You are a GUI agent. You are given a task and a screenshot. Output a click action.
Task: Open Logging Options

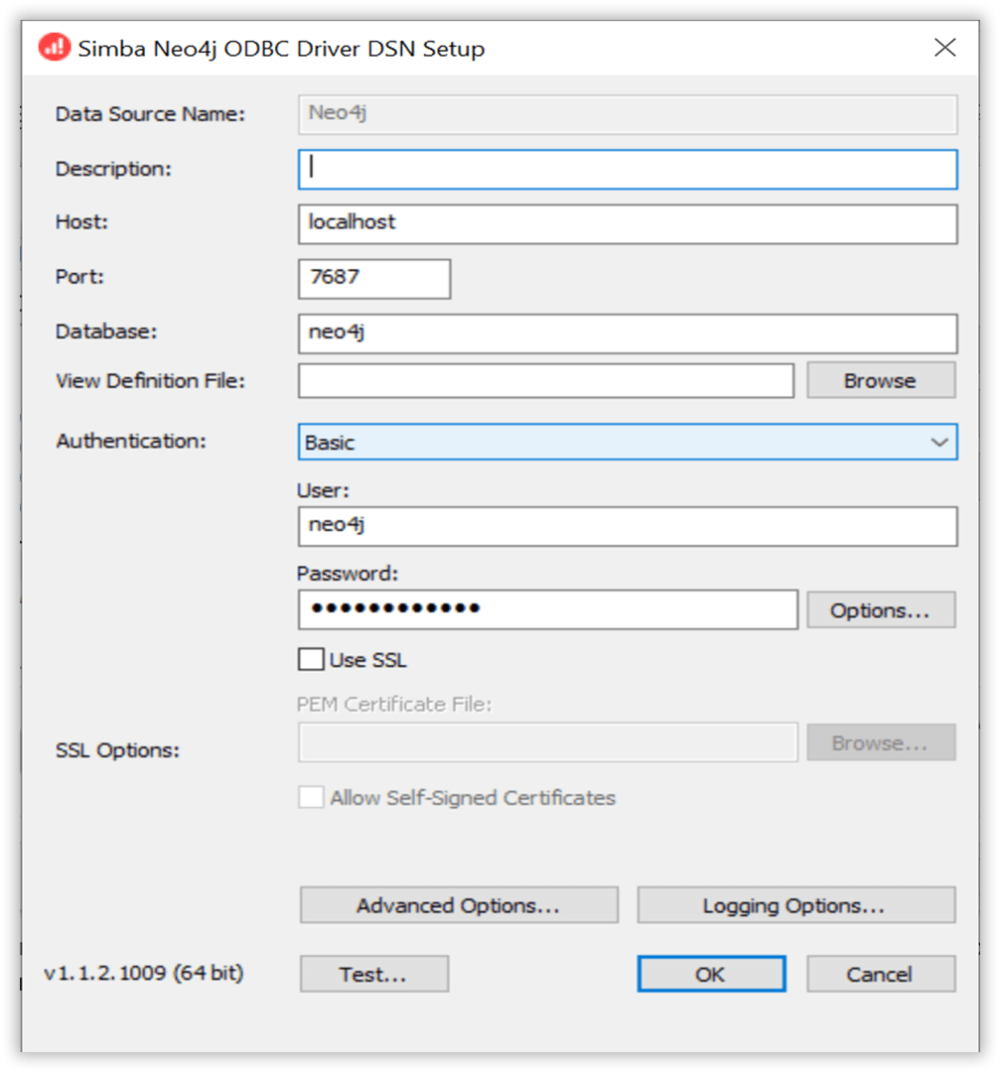795,905
